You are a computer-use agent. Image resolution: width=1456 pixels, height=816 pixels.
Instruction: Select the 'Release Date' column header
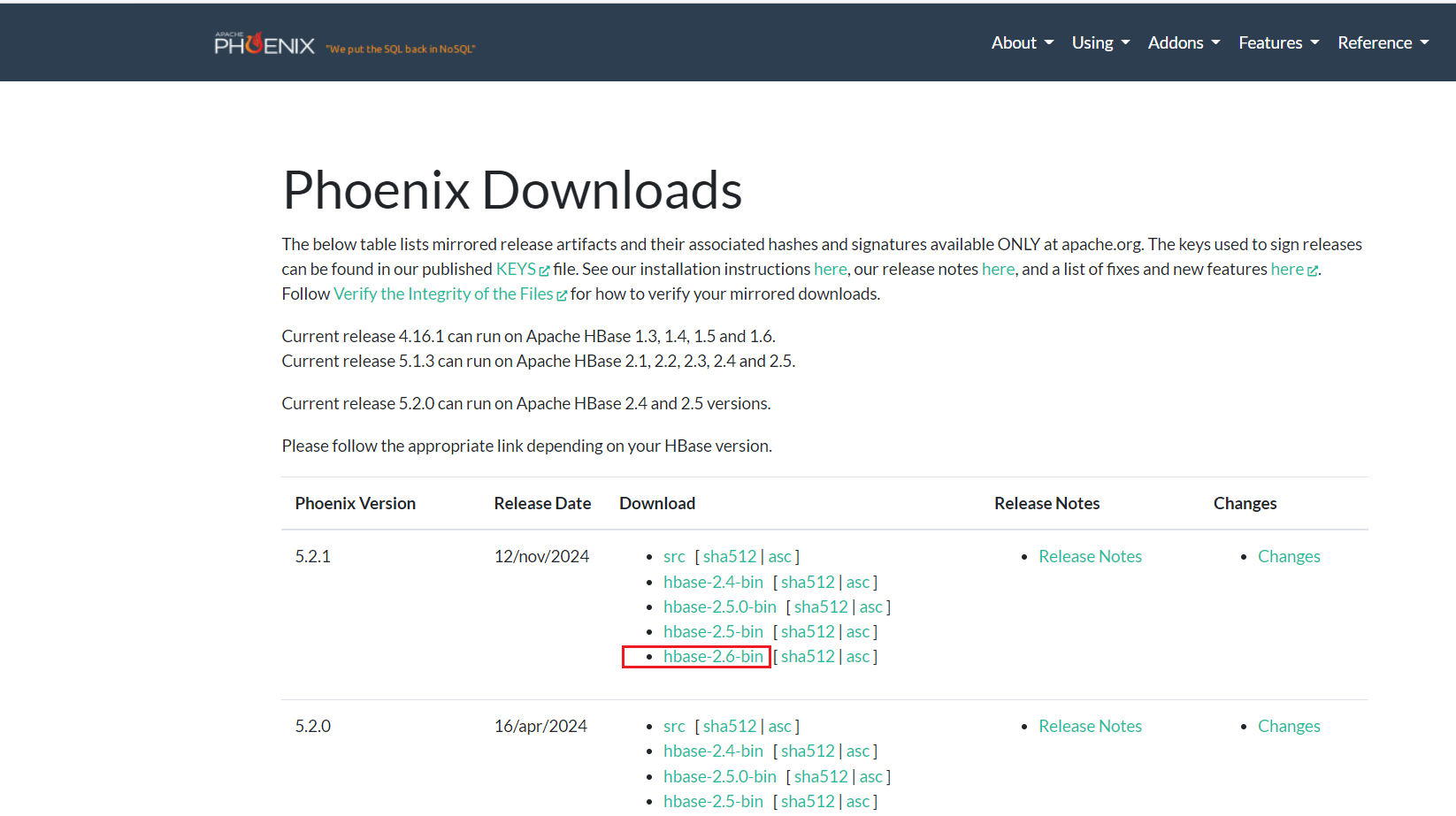pyautogui.click(x=542, y=503)
